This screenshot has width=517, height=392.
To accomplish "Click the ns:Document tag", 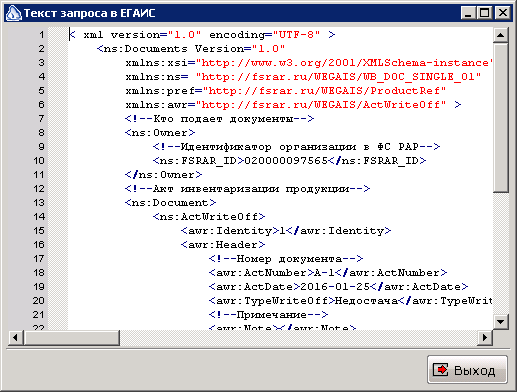I will click(170, 203).
